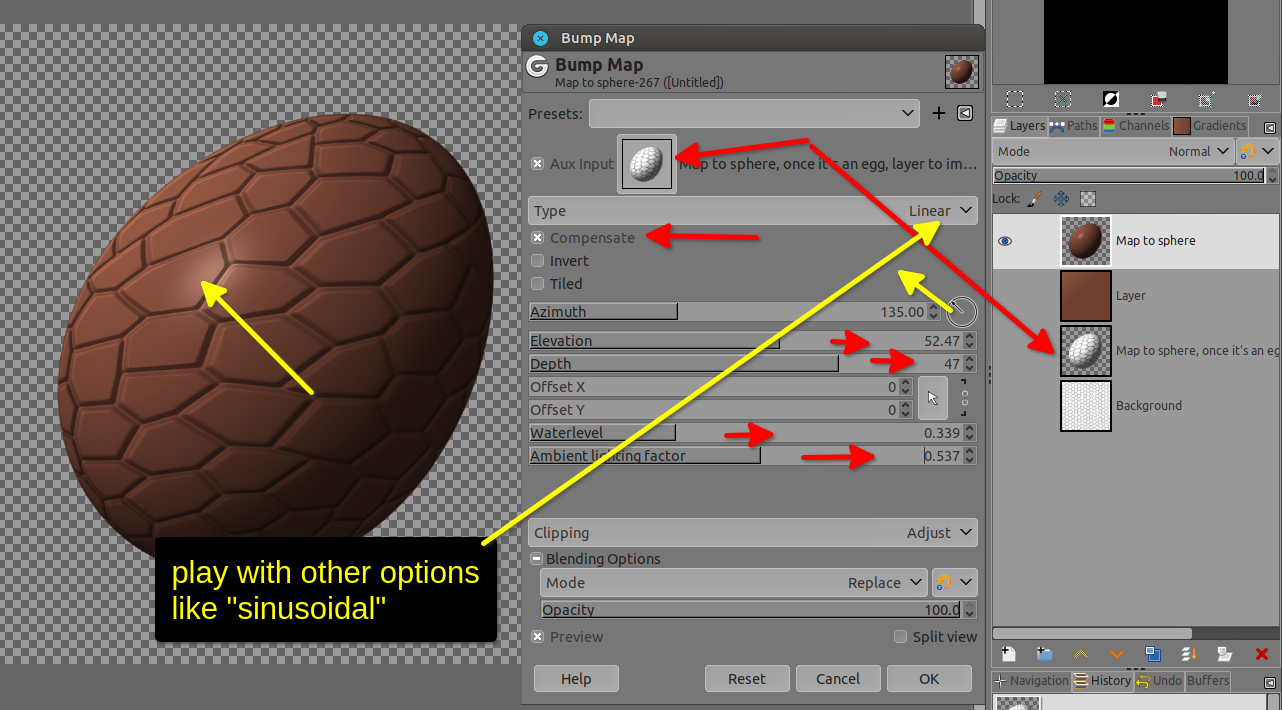1282x710 pixels.
Task: Switch to the Undo tab
Action: point(1159,680)
